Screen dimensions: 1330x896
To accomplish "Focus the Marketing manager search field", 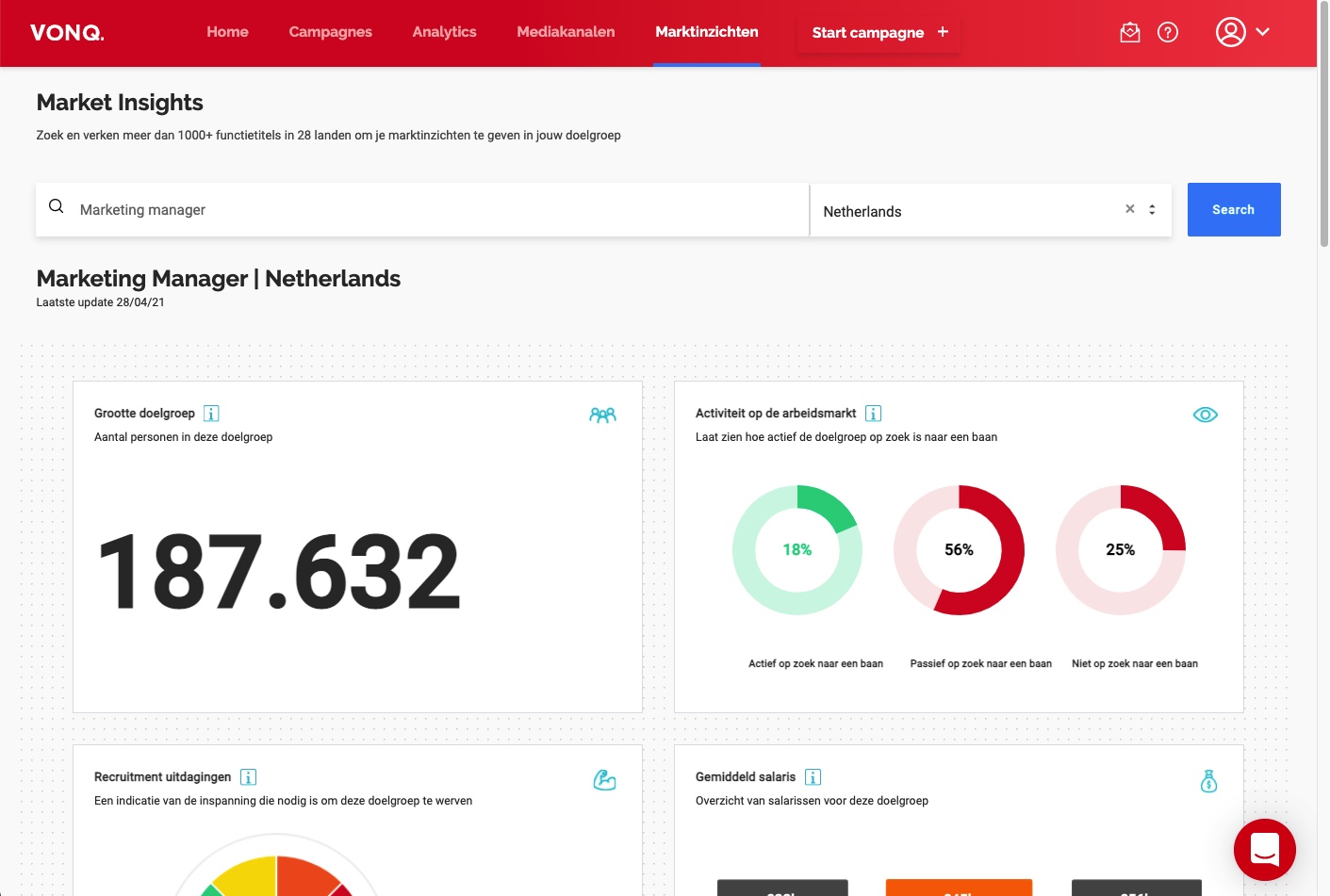I will (422, 209).
